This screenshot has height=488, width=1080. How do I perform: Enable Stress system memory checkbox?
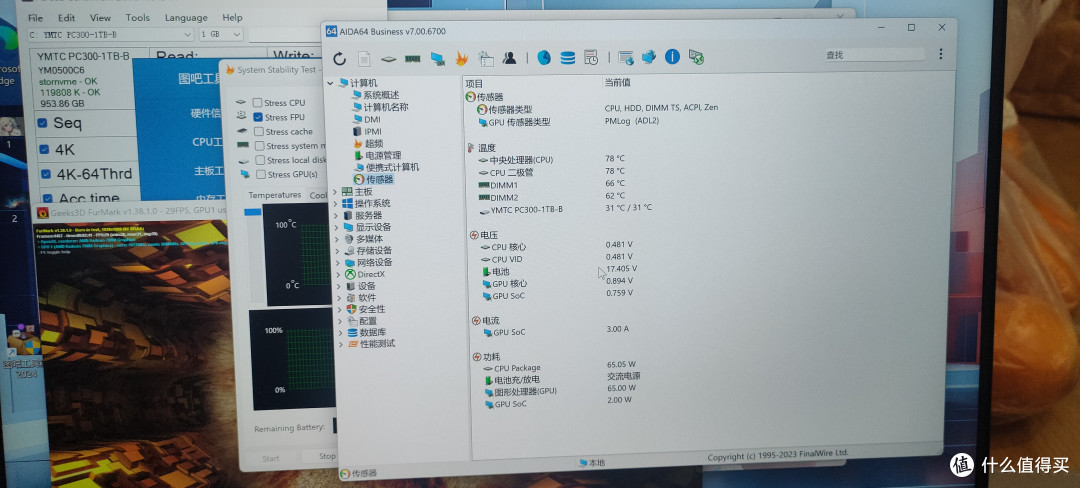click(260, 146)
